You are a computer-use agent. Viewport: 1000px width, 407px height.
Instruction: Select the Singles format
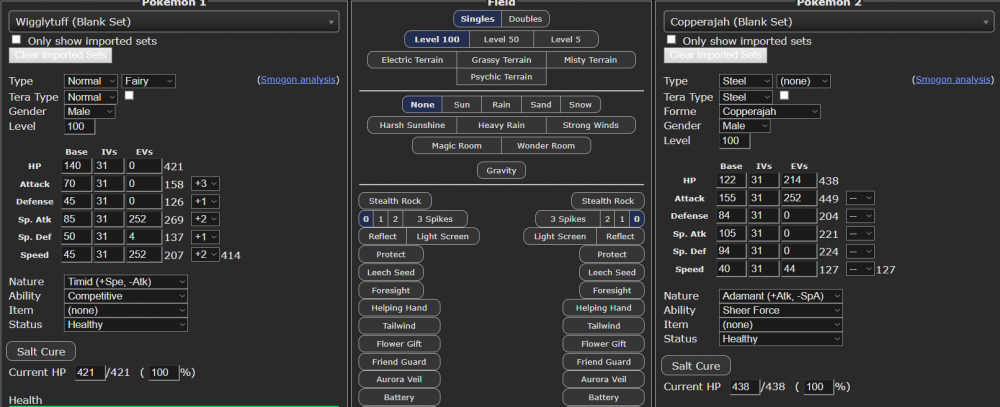[478, 19]
